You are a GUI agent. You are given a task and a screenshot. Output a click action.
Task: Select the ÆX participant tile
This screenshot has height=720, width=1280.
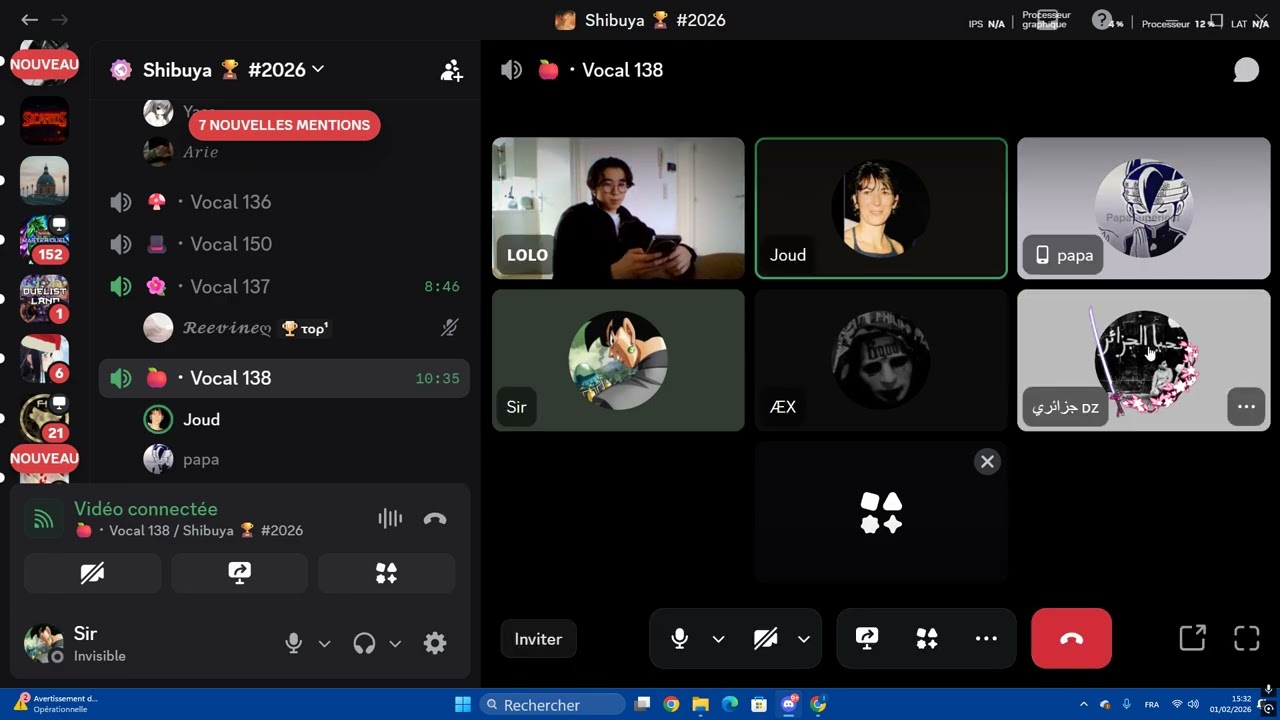coord(881,360)
